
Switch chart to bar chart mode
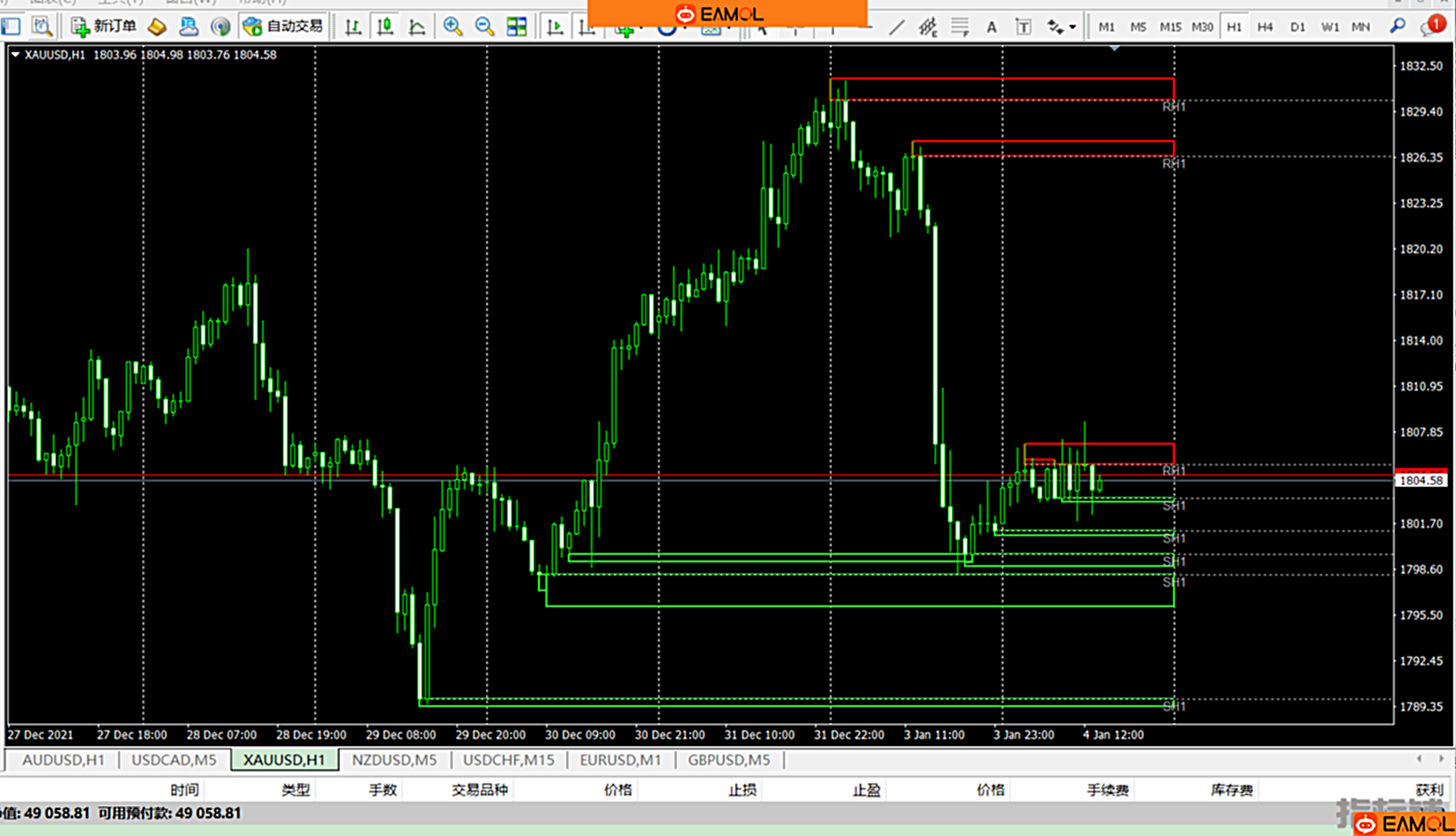(x=353, y=26)
